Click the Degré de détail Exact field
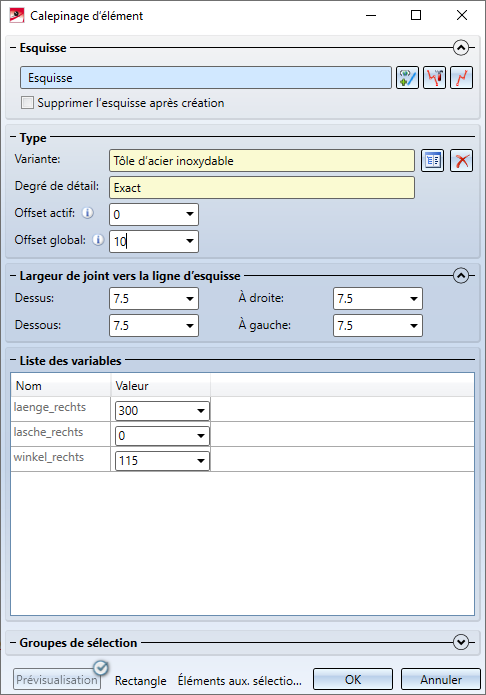Screen dimensions: 486x695 pyautogui.click(x=262, y=188)
